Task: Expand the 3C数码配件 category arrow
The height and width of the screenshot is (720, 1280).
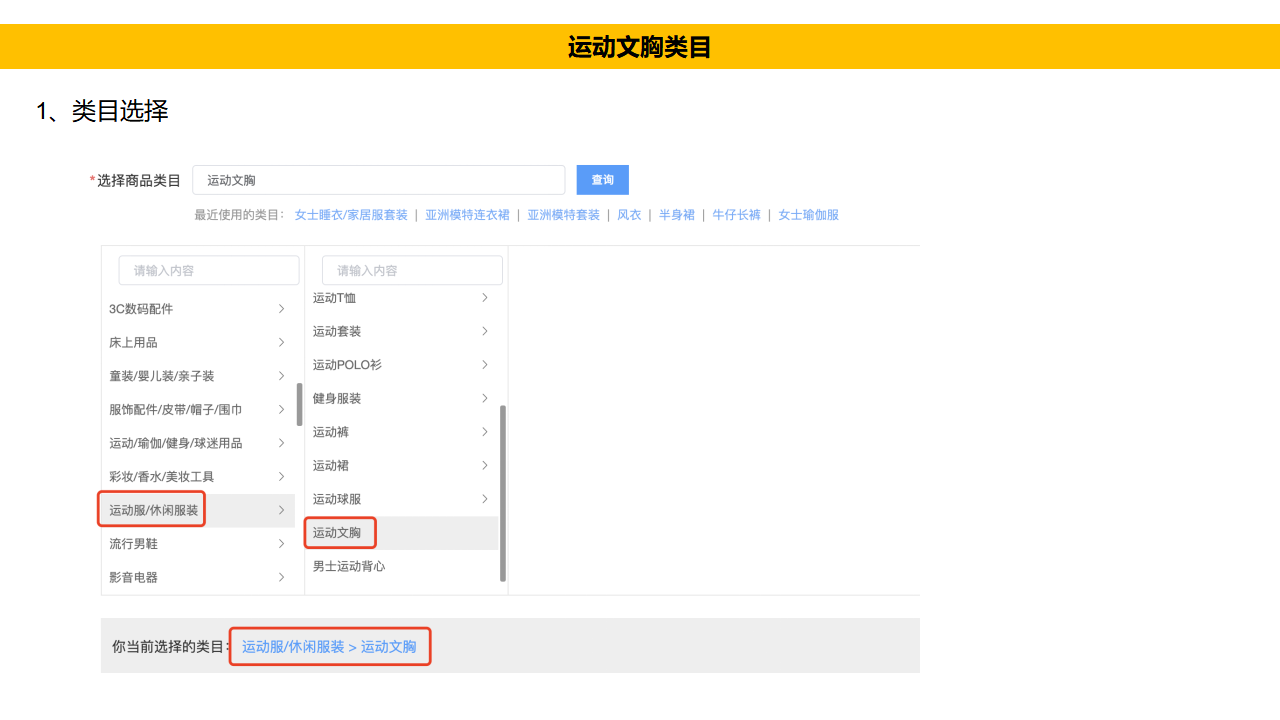Action: point(281,309)
